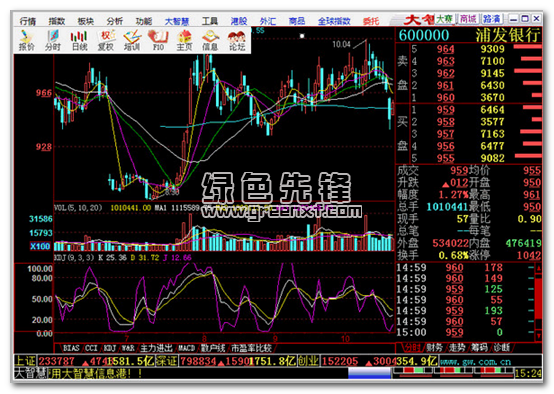This screenshot has height=394, width=554.
Task: Open the 行情 menu
Action: coord(28,21)
